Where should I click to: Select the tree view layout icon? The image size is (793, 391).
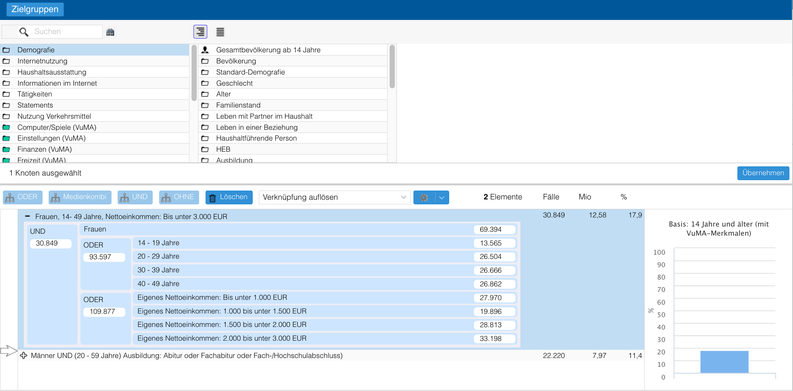[x=200, y=32]
